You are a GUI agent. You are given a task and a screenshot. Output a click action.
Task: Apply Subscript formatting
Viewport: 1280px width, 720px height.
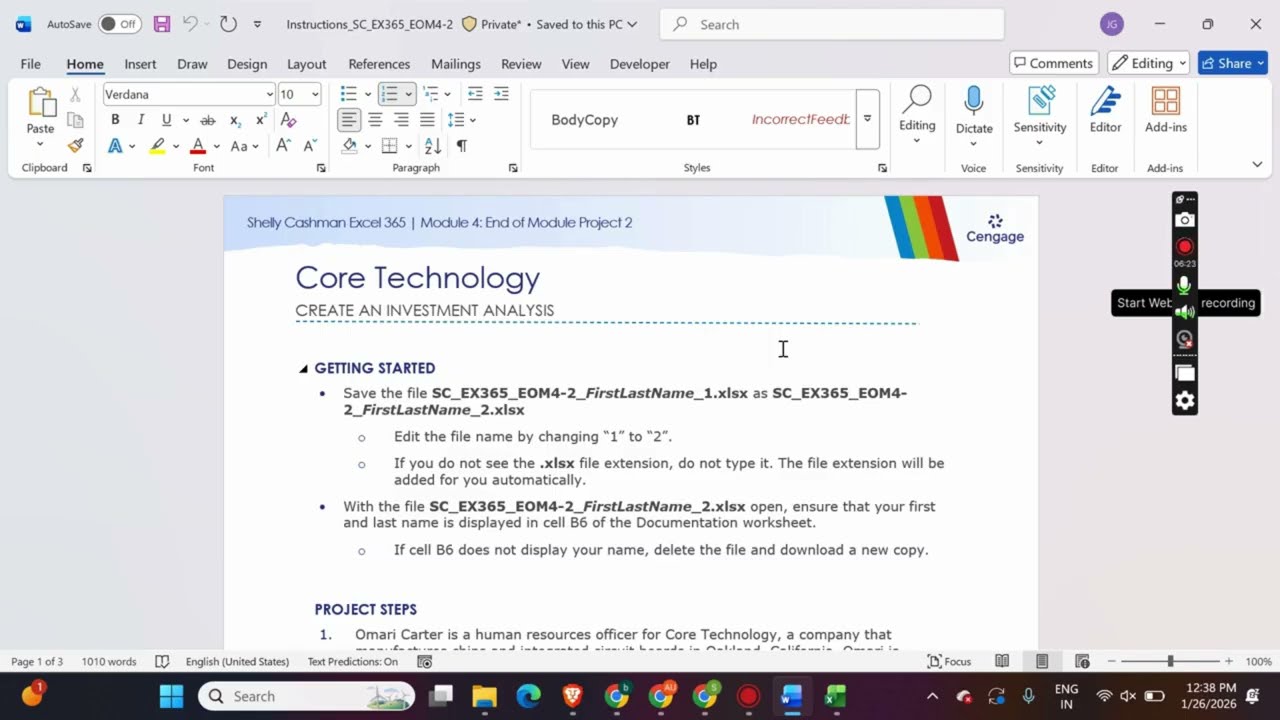[235, 120]
